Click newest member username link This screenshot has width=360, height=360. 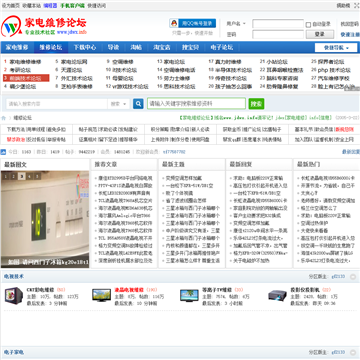[x=174, y=152]
